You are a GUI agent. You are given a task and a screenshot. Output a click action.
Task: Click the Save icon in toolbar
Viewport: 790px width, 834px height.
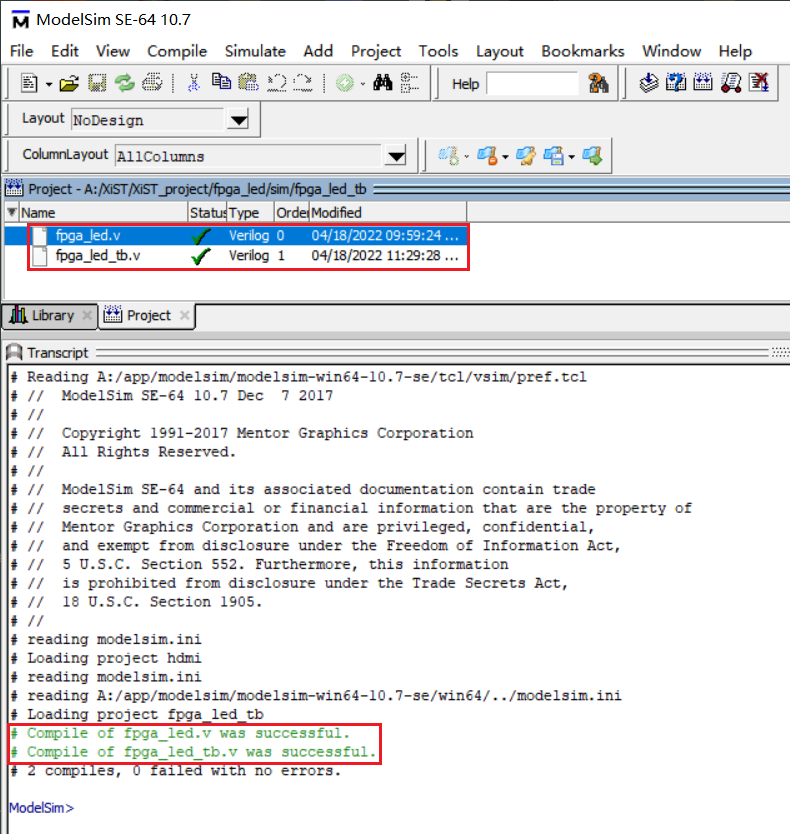97,84
